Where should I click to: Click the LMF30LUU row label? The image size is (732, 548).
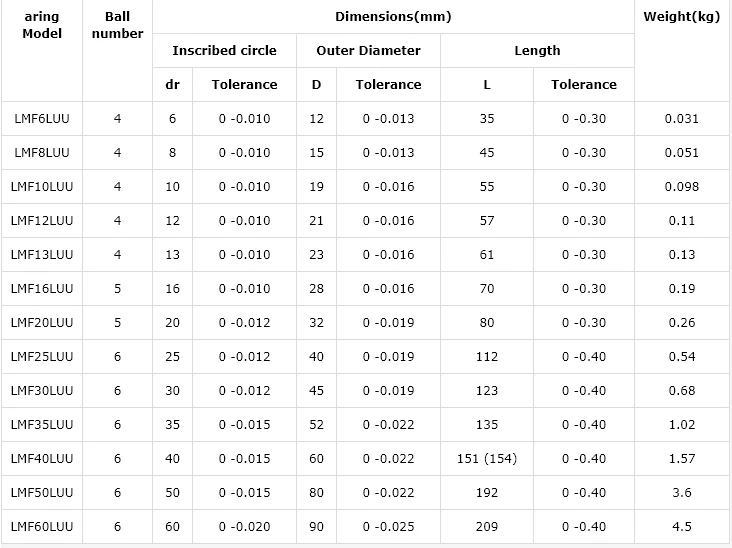[x=42, y=391]
